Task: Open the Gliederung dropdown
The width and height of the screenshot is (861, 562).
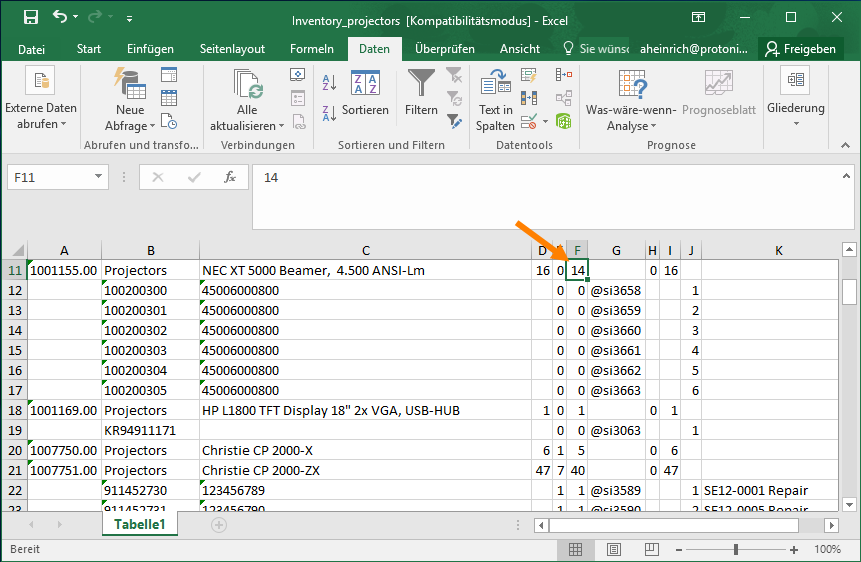Action: pyautogui.click(x=796, y=107)
